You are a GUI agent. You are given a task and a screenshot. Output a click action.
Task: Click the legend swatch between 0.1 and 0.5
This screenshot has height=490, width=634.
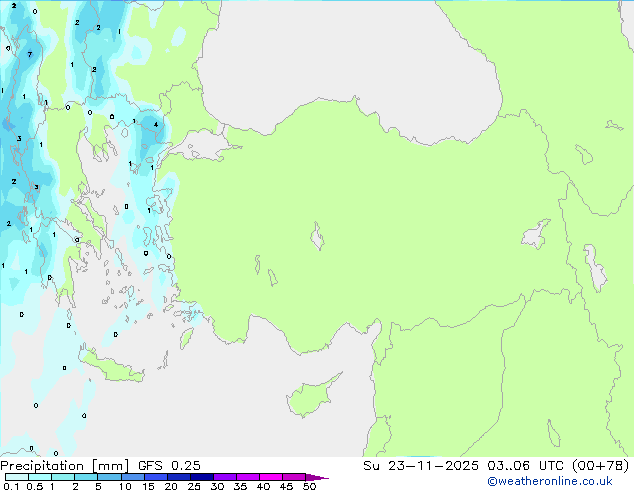pos(17,477)
